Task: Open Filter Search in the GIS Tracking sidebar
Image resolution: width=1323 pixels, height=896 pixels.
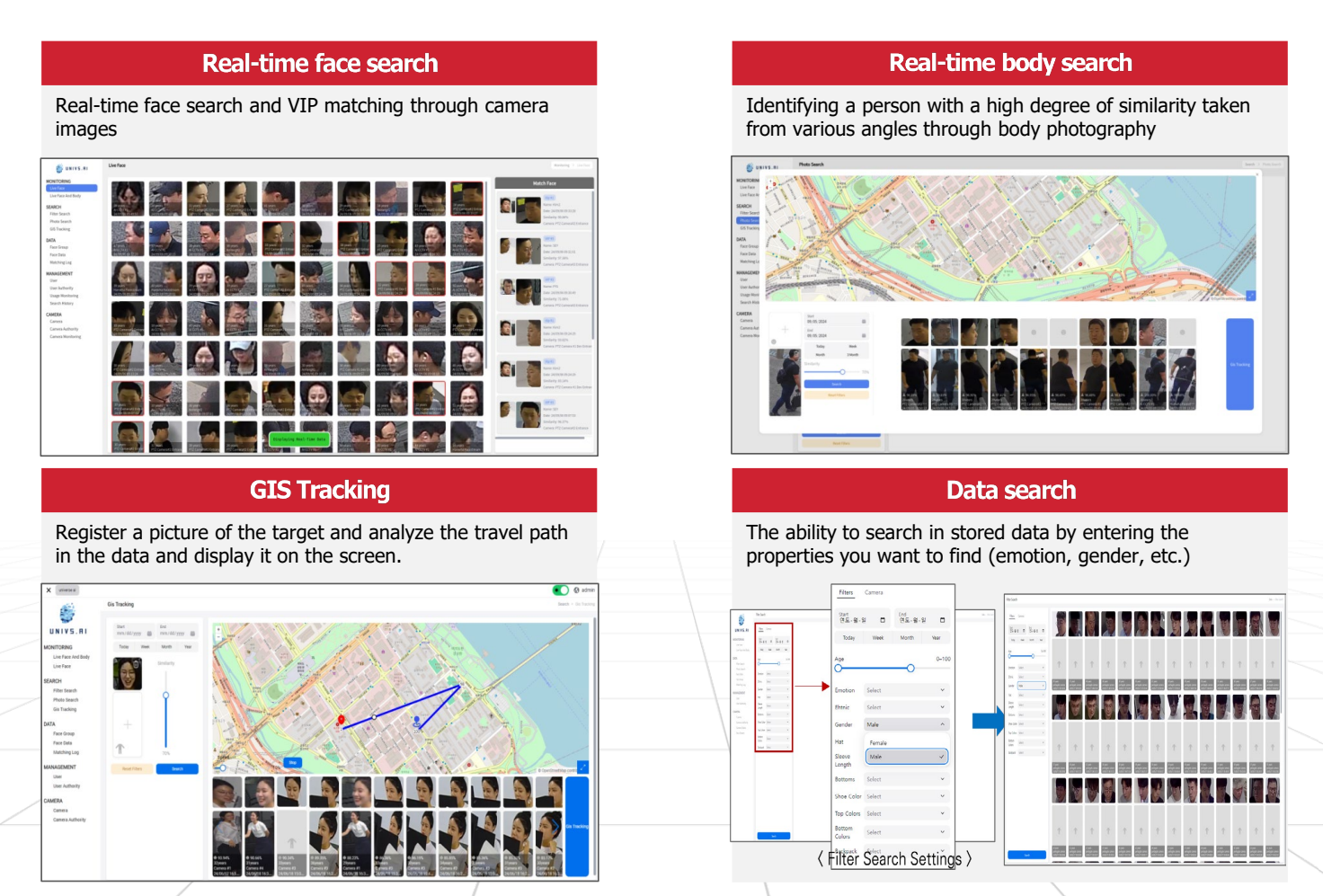Action: 65,690
